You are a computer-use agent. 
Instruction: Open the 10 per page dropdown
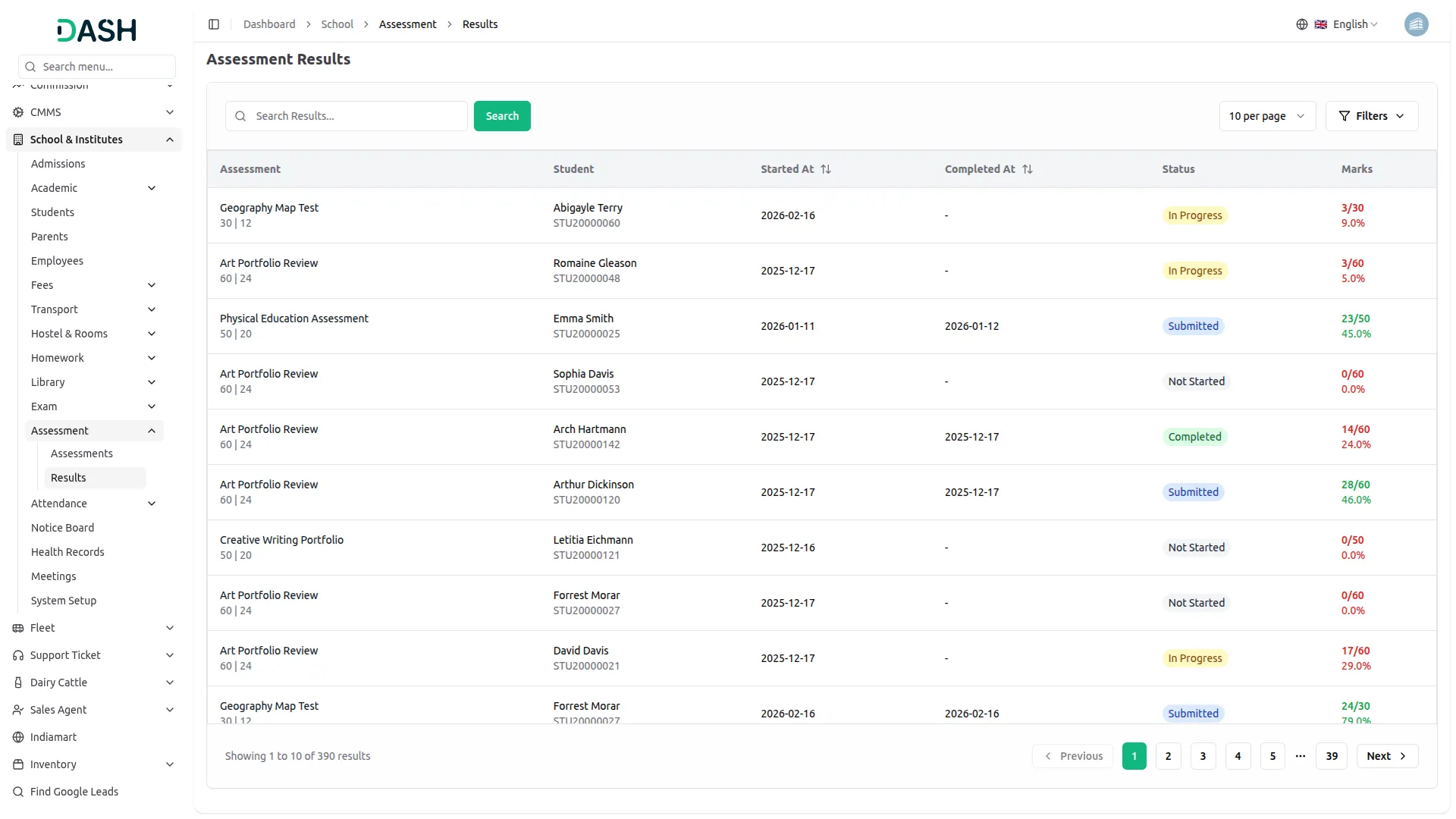pyautogui.click(x=1267, y=116)
